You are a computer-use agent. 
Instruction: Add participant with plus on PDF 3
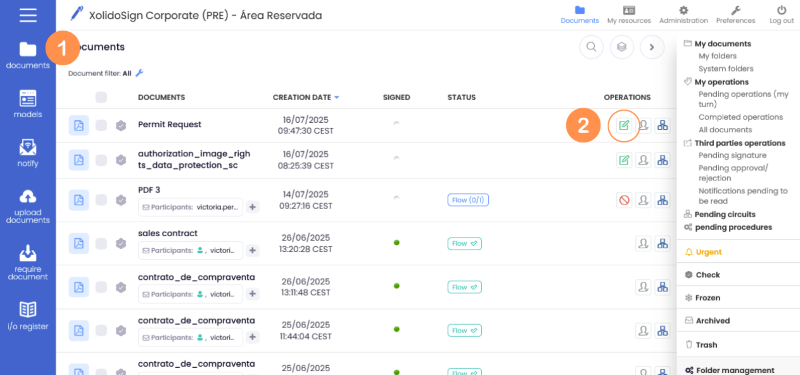(253, 207)
